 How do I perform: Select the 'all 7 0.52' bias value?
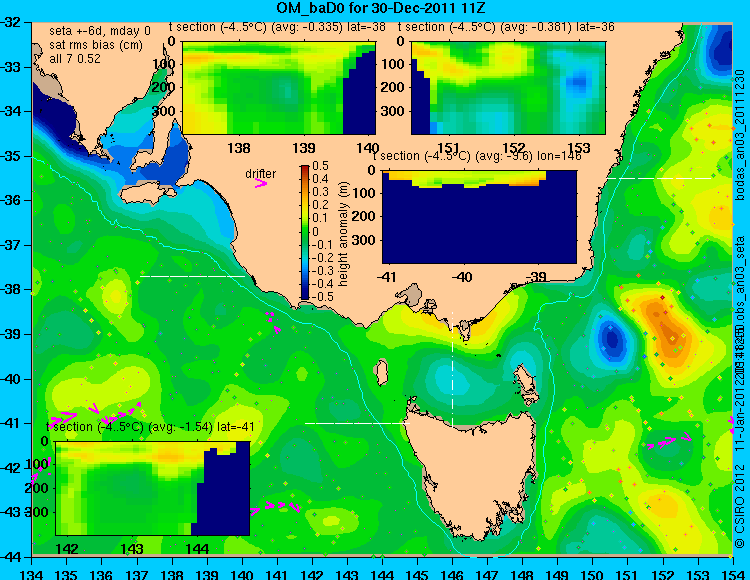(x=75, y=59)
